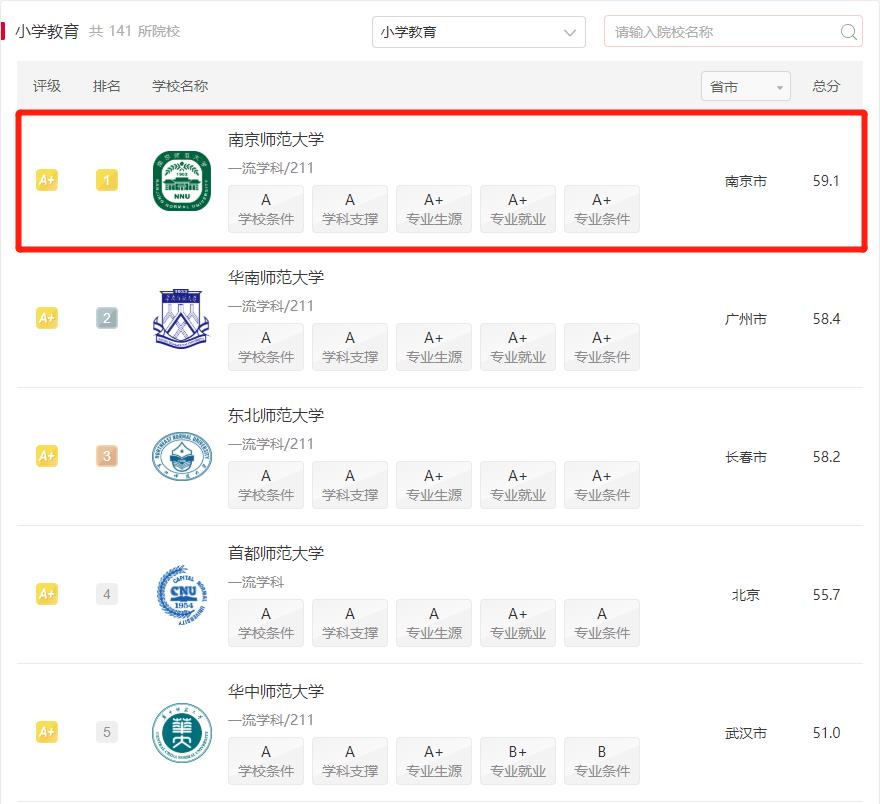Click the A+ 专业生源 tag for 东北师范大学
Image resolution: width=880 pixels, height=804 pixels.
[434, 485]
